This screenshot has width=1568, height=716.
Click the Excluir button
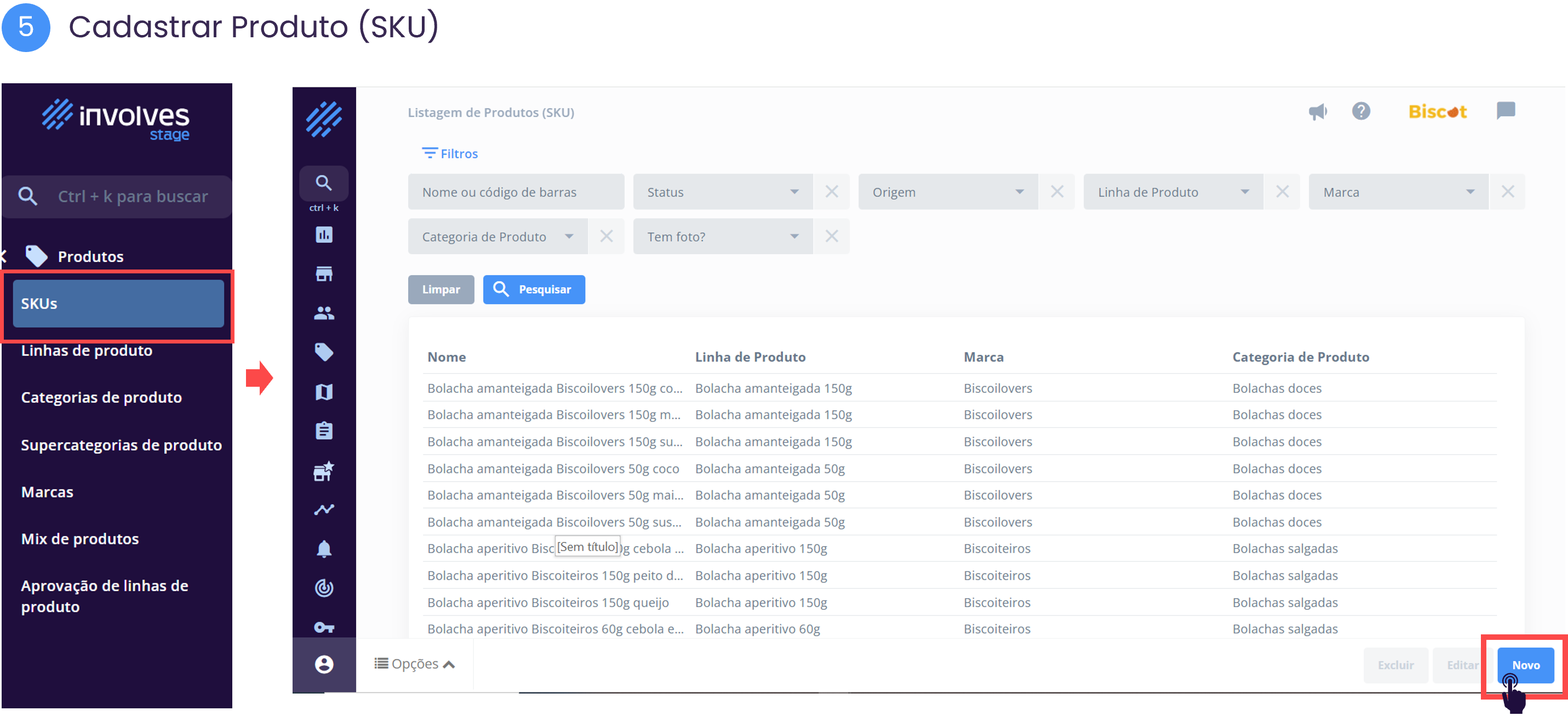click(x=1395, y=665)
